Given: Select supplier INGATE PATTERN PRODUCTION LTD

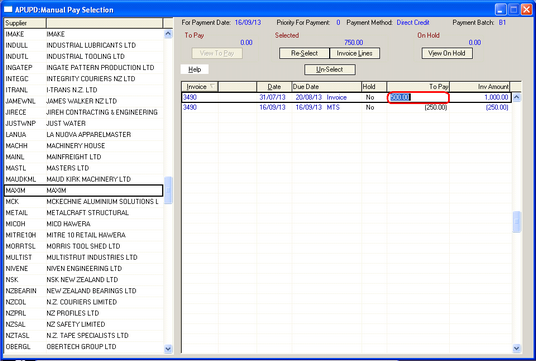Looking at the screenshot, I should [83, 68].
